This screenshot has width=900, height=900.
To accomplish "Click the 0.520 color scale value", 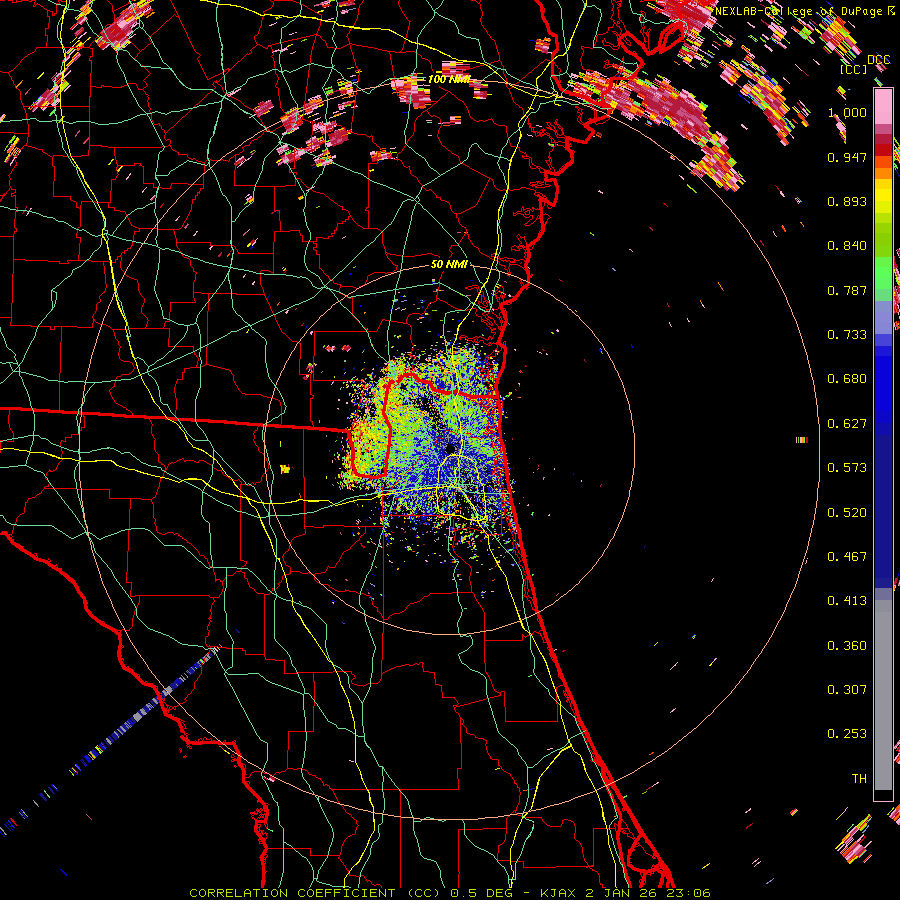I will [847, 513].
